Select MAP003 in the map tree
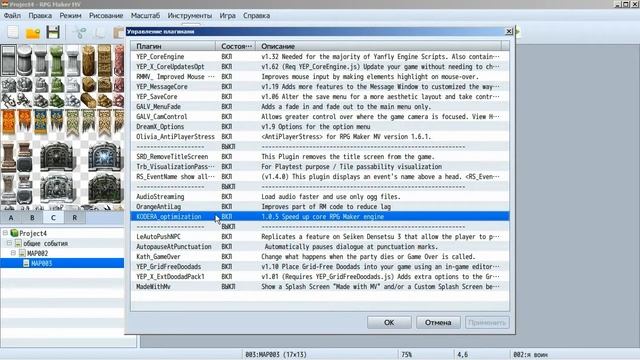The width and height of the screenshot is (640, 360). [x=42, y=263]
